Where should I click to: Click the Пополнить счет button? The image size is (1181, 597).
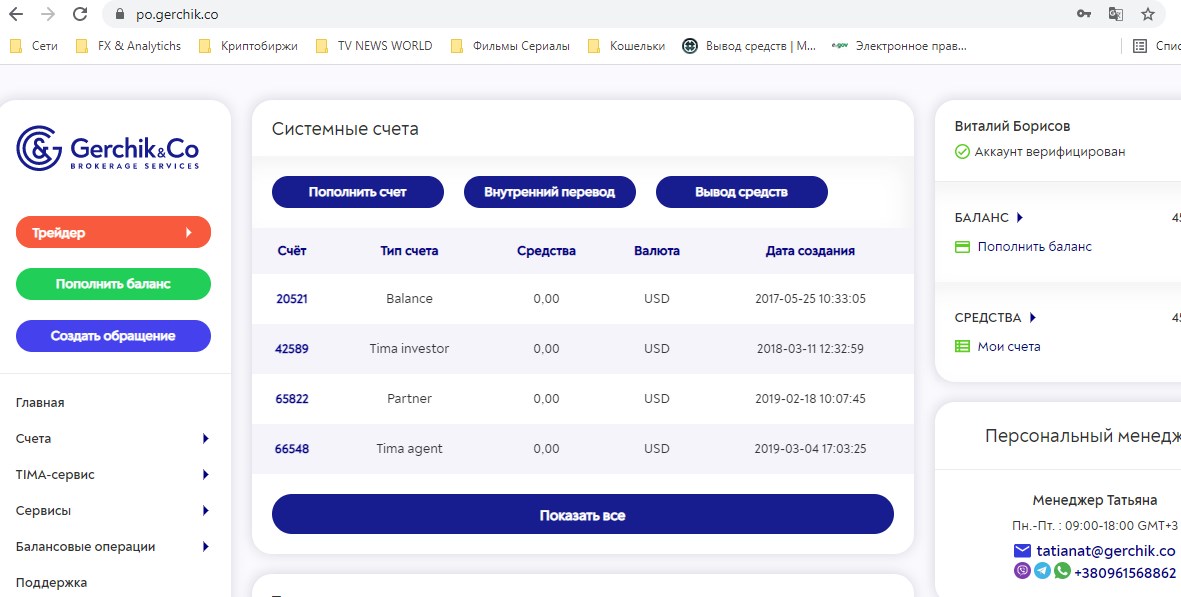coord(358,192)
